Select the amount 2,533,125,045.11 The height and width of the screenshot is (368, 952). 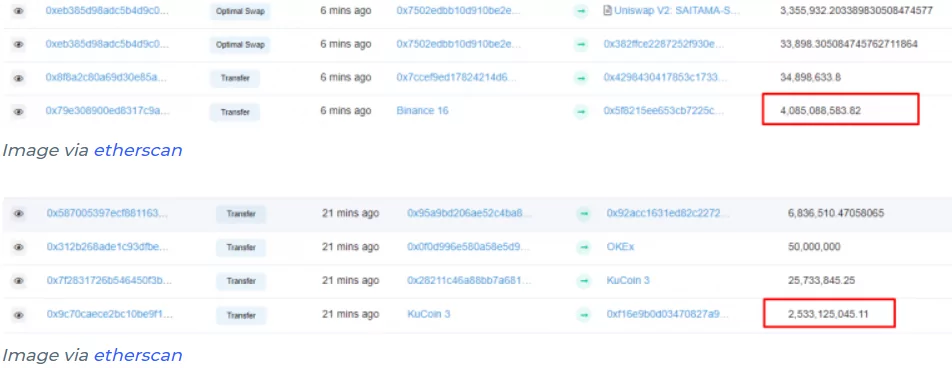click(828, 315)
